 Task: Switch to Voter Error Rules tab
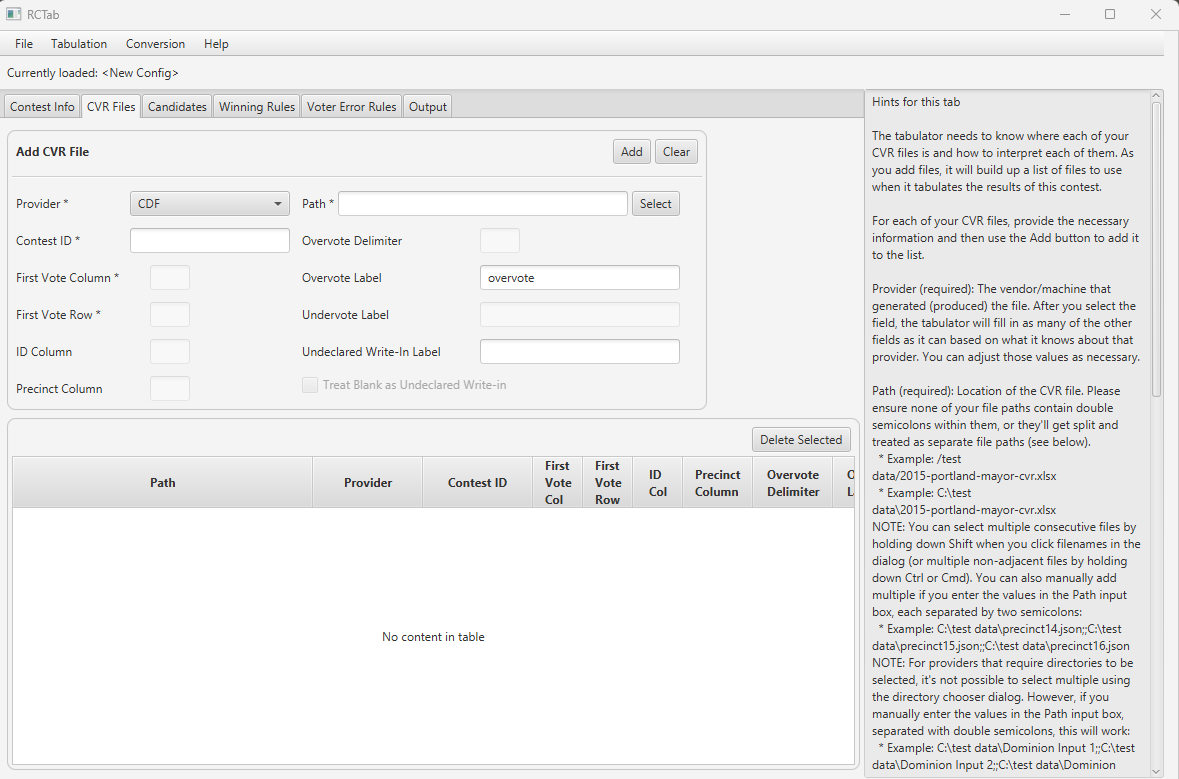[351, 107]
